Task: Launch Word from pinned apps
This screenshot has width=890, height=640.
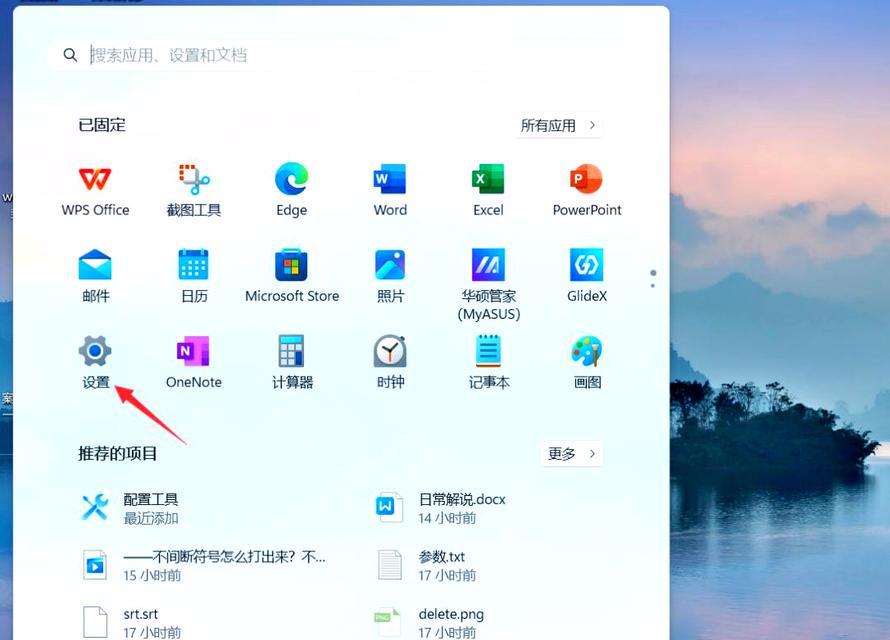Action: pyautogui.click(x=390, y=191)
